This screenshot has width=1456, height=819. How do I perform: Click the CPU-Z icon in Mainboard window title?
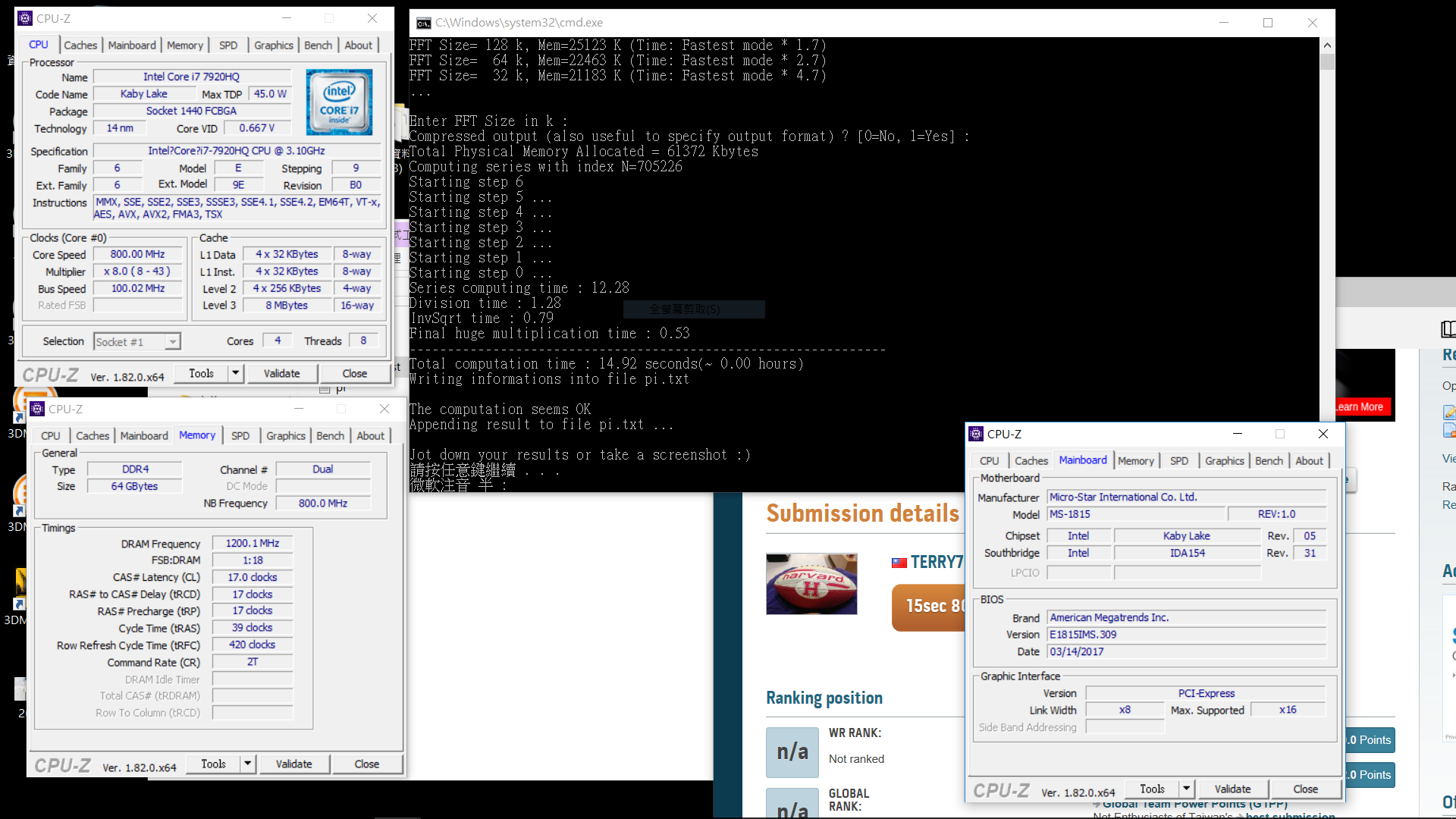[x=976, y=434]
